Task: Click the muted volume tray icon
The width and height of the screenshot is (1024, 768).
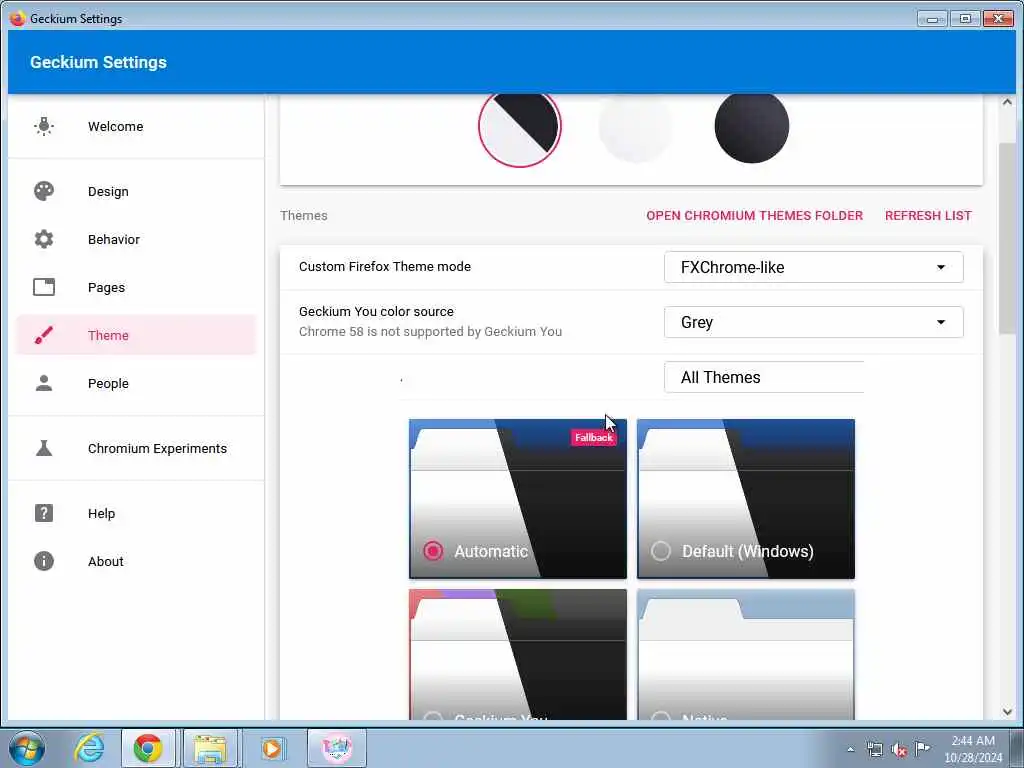Action: coord(899,749)
